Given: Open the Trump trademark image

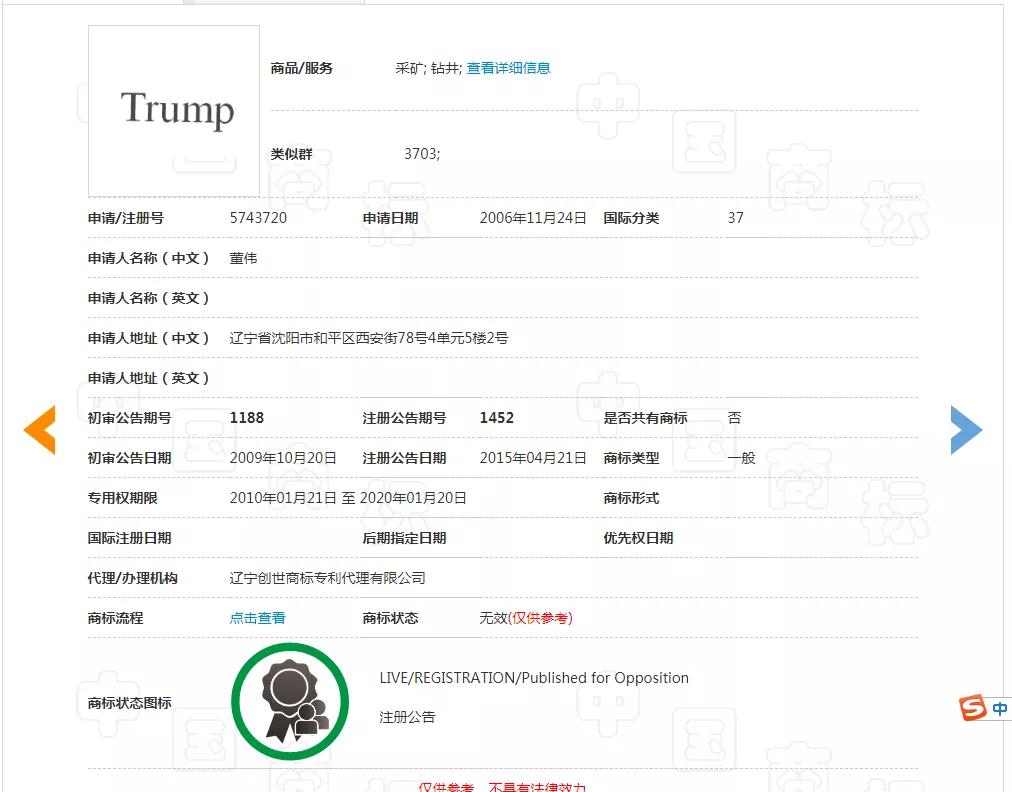Looking at the screenshot, I should [174, 111].
